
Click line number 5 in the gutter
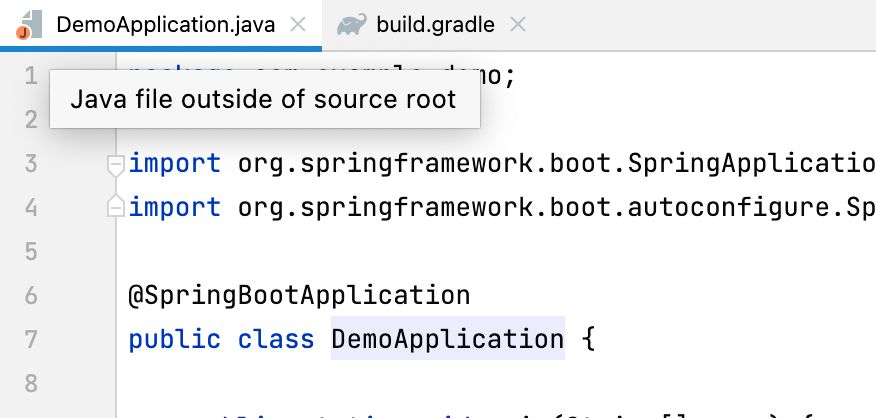pos(31,251)
